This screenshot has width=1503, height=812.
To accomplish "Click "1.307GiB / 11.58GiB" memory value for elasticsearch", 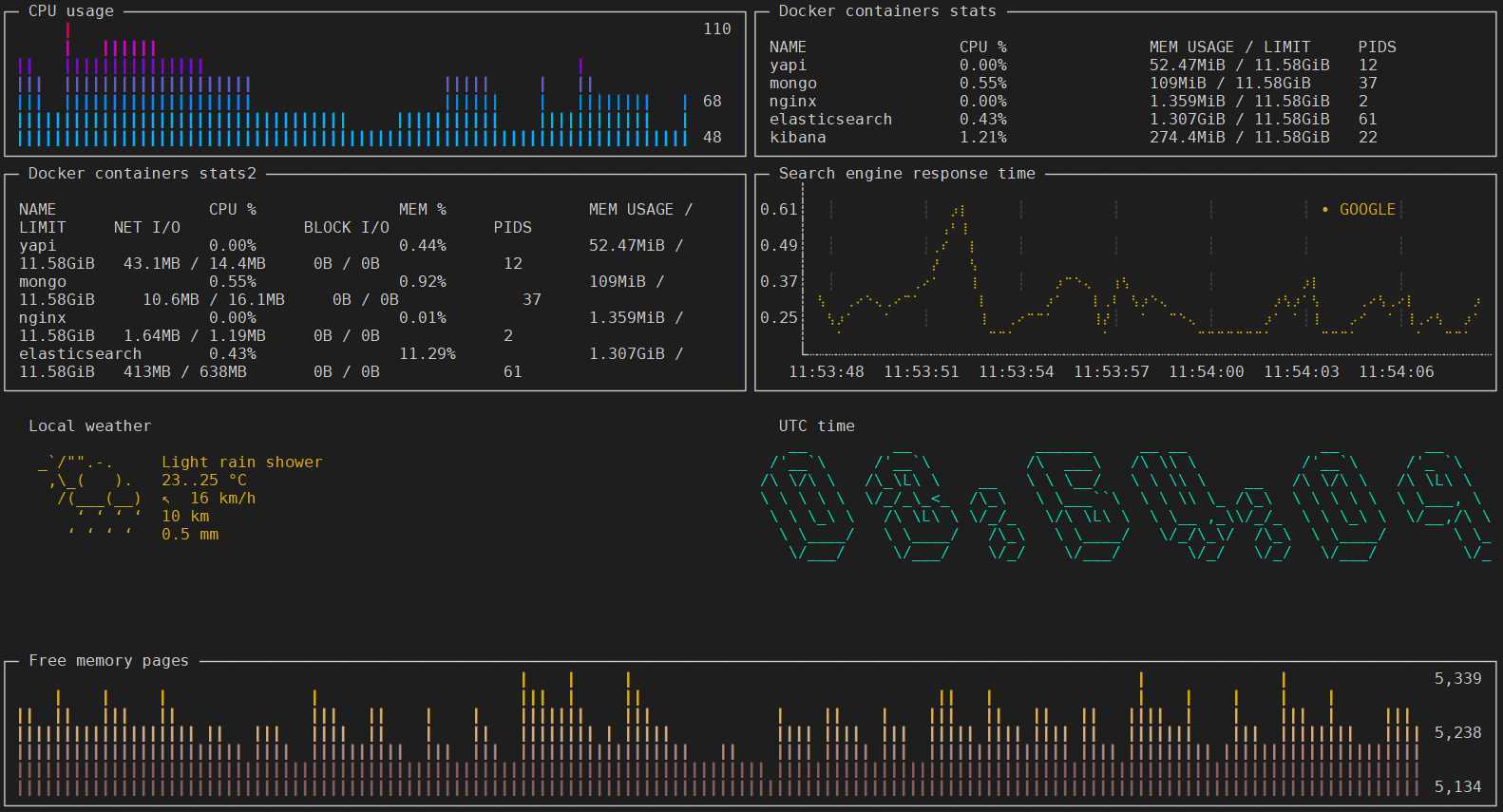I will [x=1240, y=119].
